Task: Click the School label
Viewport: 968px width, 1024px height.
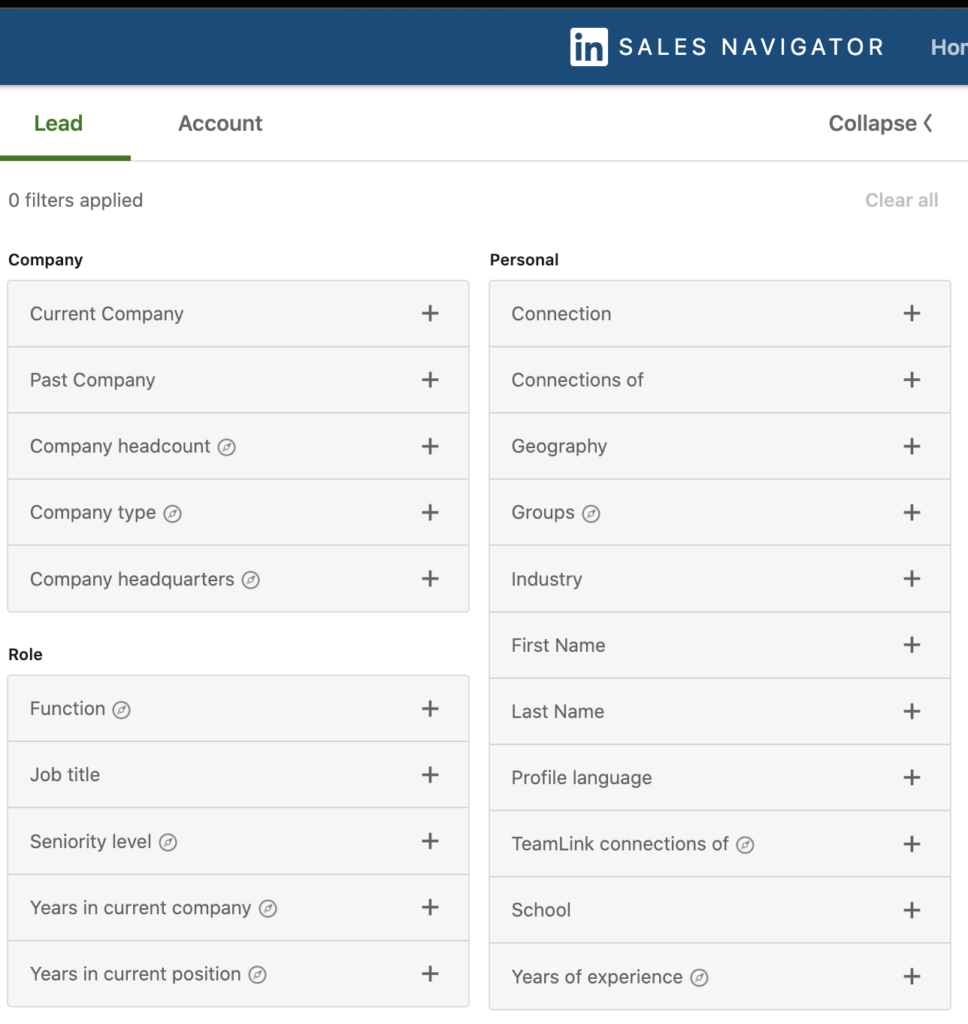Action: click(541, 910)
